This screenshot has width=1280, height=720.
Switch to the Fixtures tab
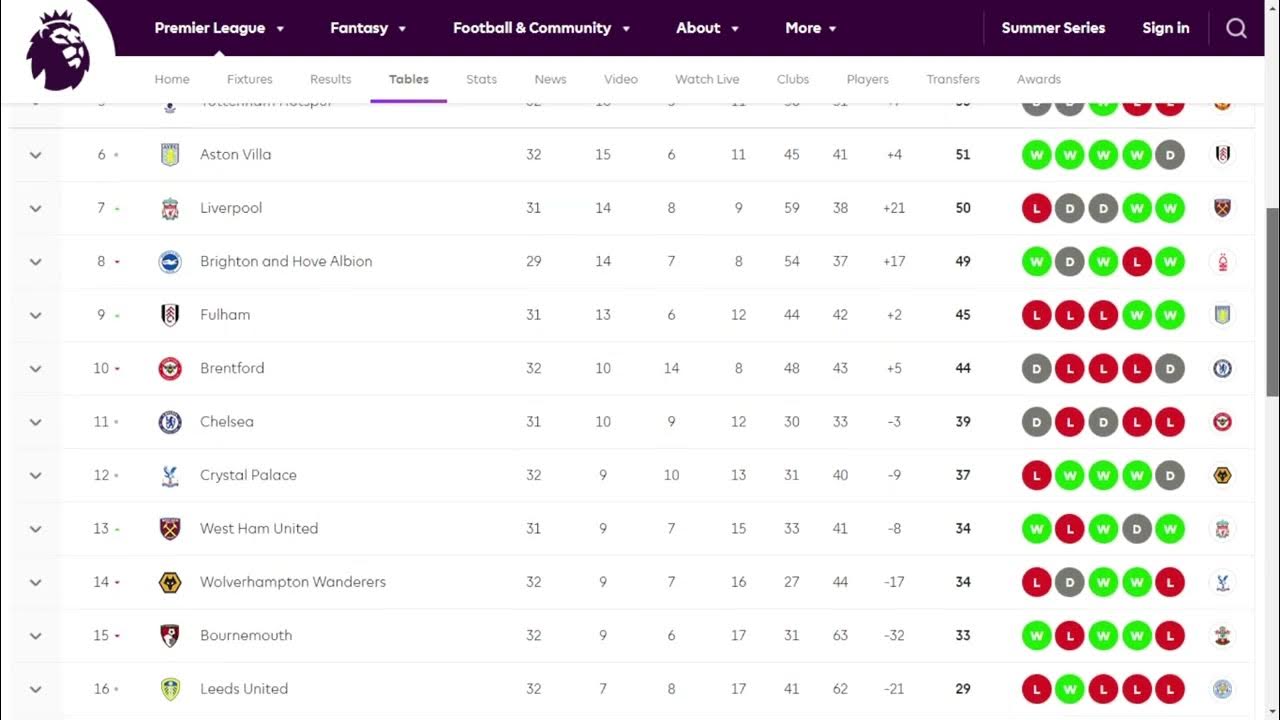[250, 79]
